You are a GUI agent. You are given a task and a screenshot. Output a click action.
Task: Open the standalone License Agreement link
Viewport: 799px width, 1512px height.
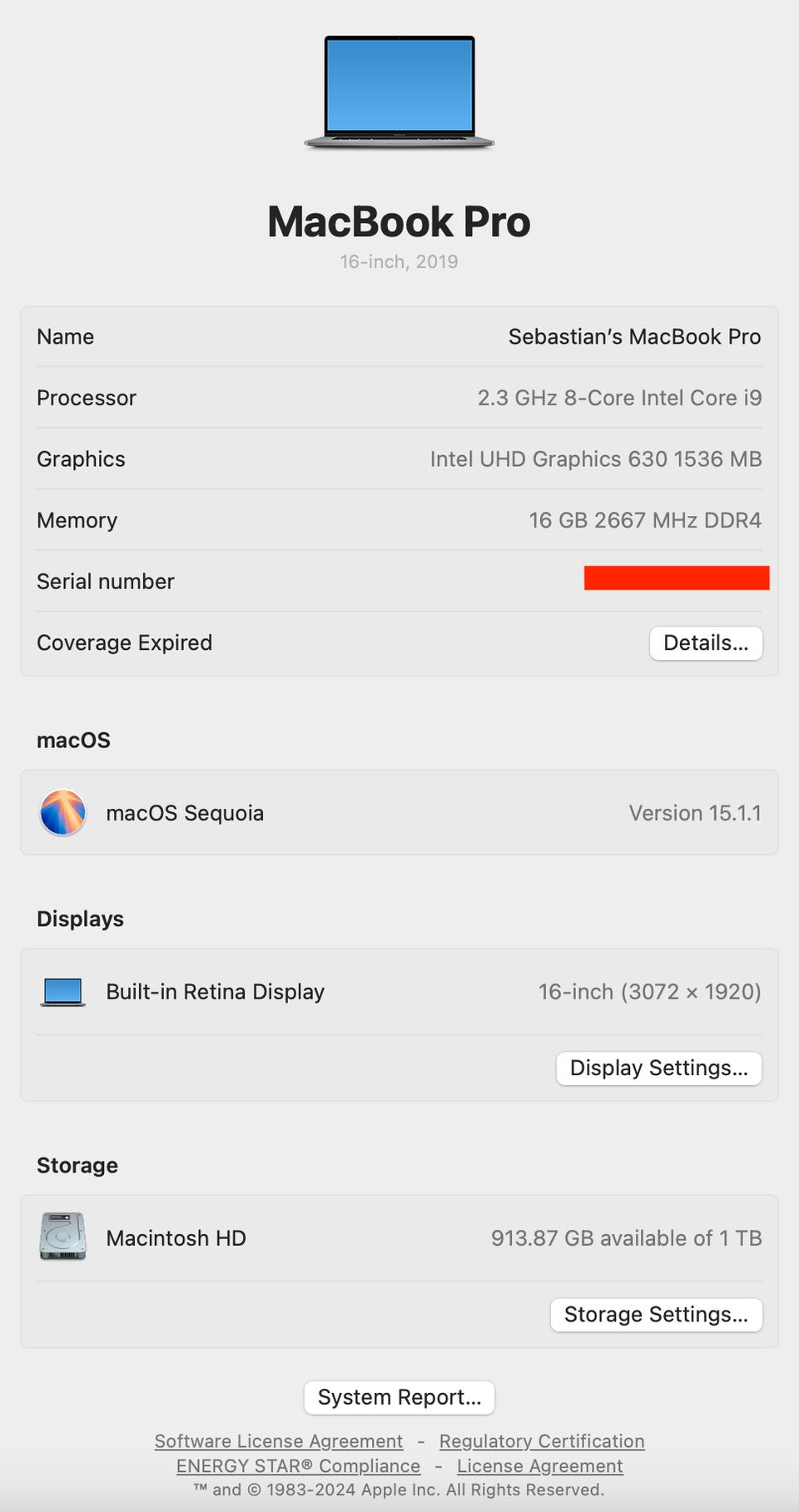[x=539, y=1466]
